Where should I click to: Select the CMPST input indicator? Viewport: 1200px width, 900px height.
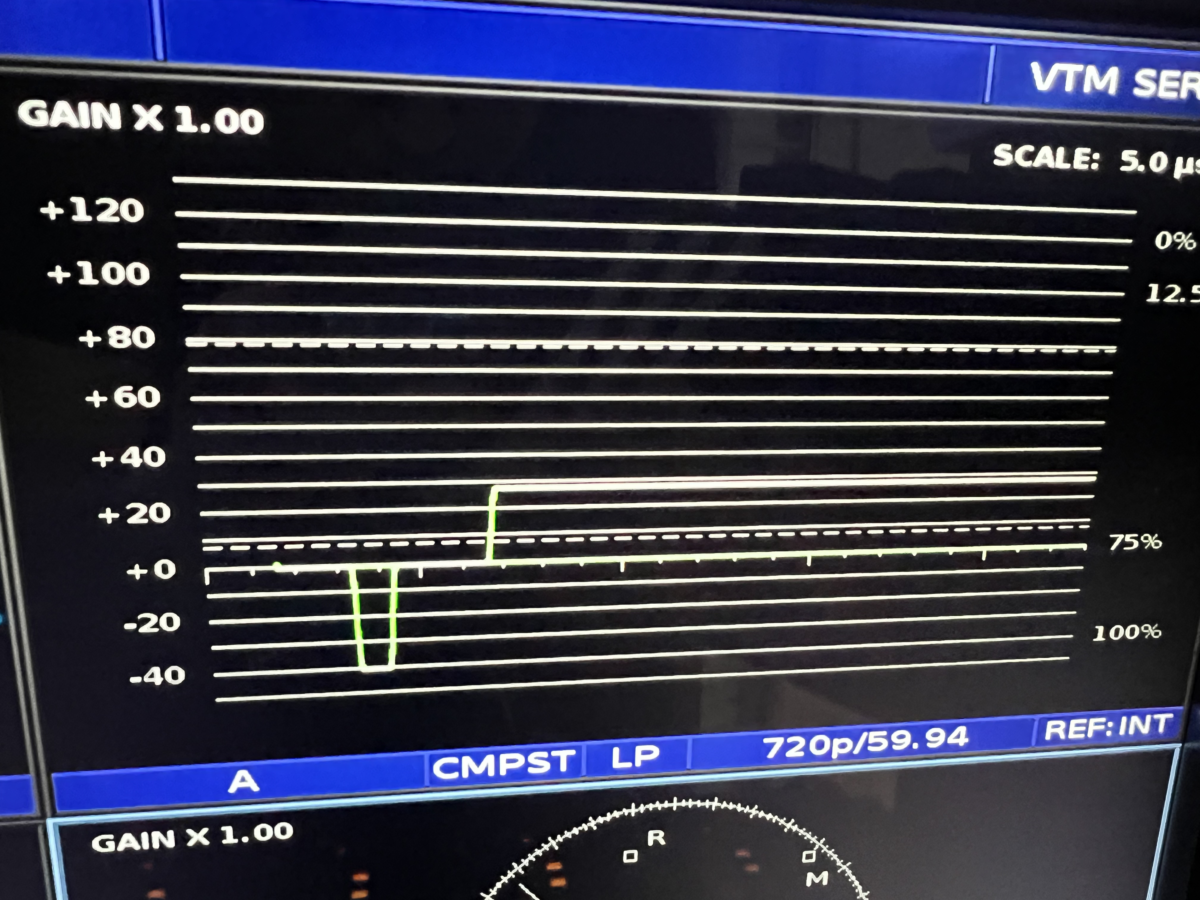505,762
